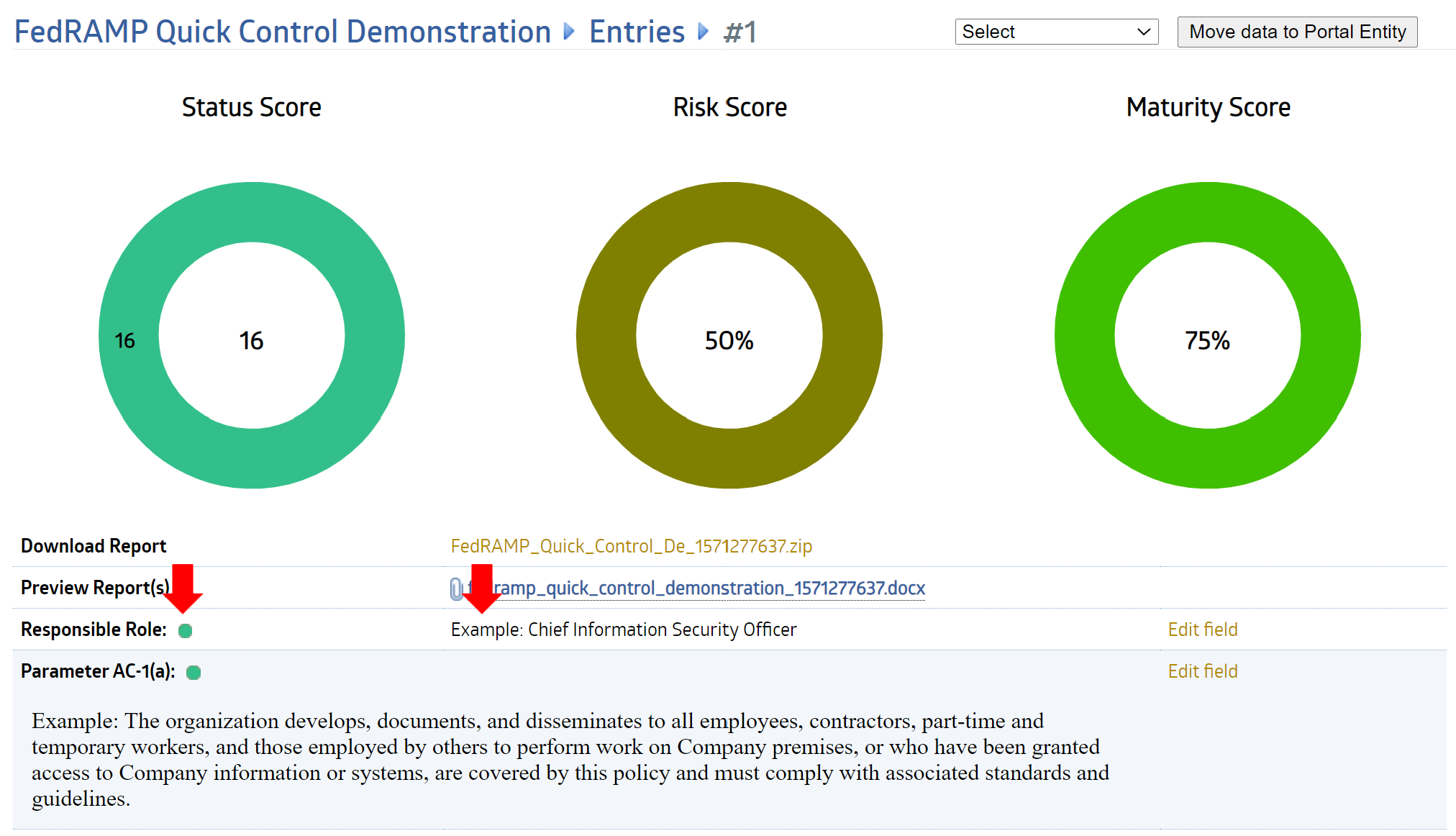1456x836 pixels.
Task: Open the Entries breadcrumb link
Action: pos(637,32)
